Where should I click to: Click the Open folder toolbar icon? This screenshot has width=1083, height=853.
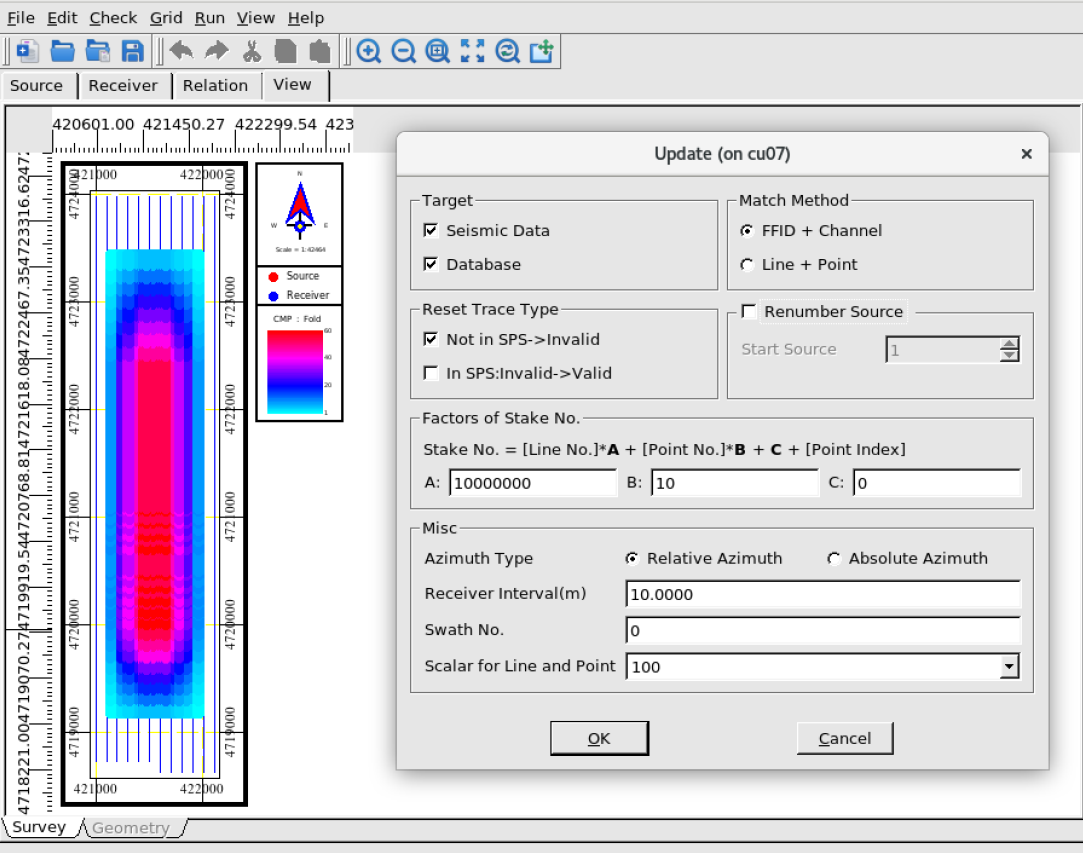[63, 51]
